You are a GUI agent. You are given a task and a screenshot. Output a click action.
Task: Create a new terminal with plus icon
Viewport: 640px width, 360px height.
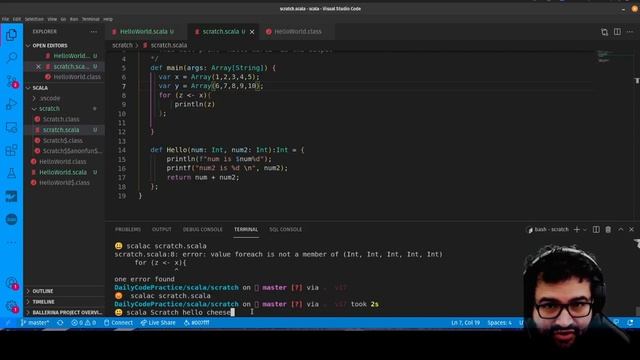(x=577, y=229)
